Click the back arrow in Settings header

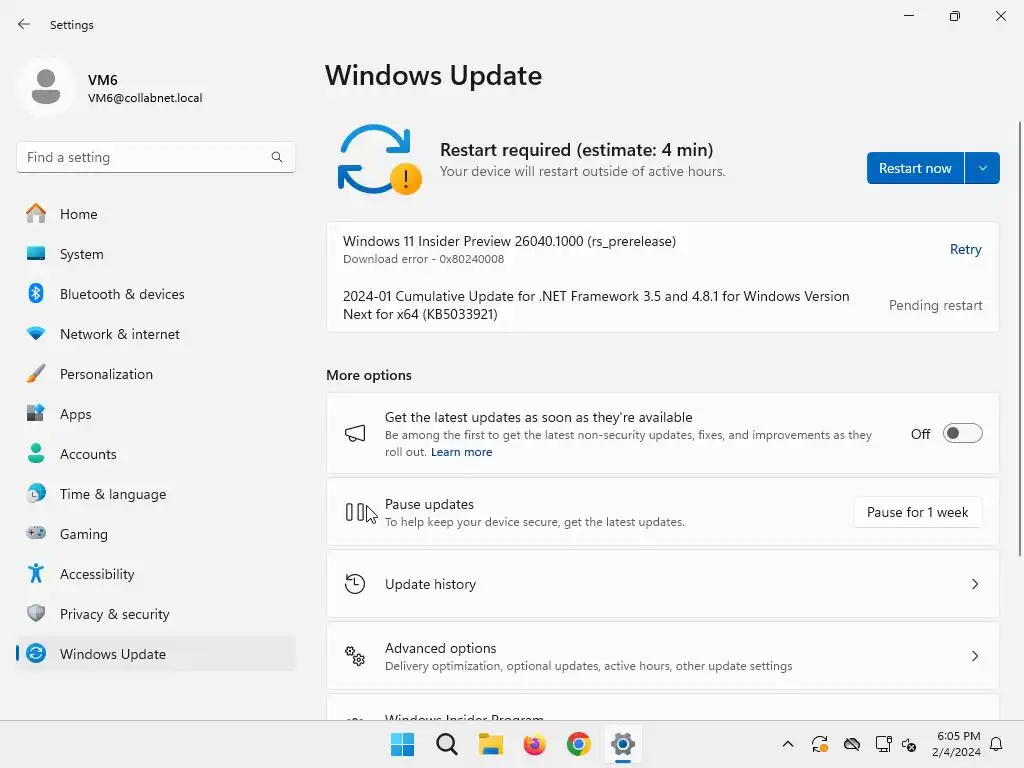(24, 24)
